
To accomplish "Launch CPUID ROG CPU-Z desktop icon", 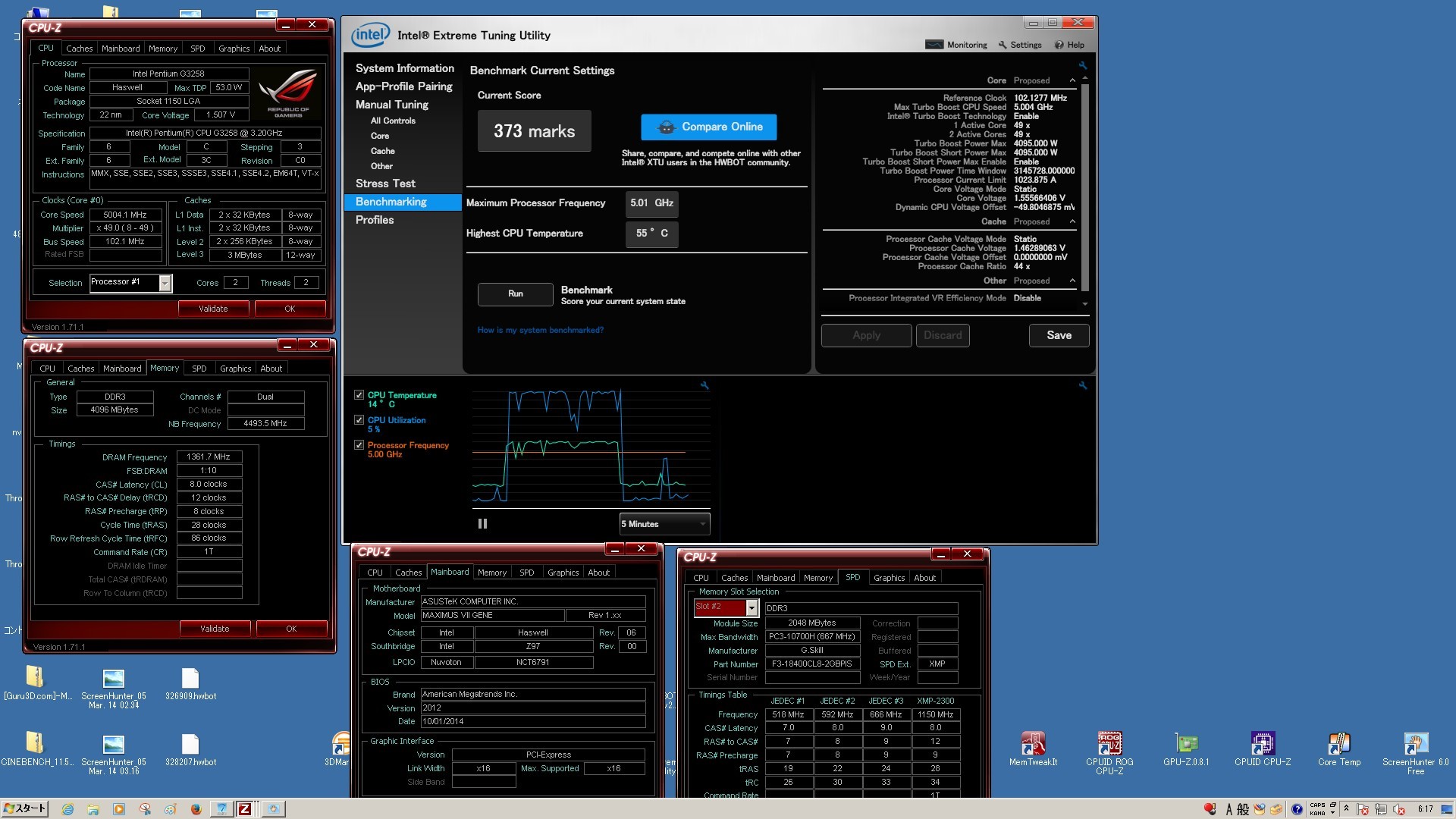I will pos(1109,752).
